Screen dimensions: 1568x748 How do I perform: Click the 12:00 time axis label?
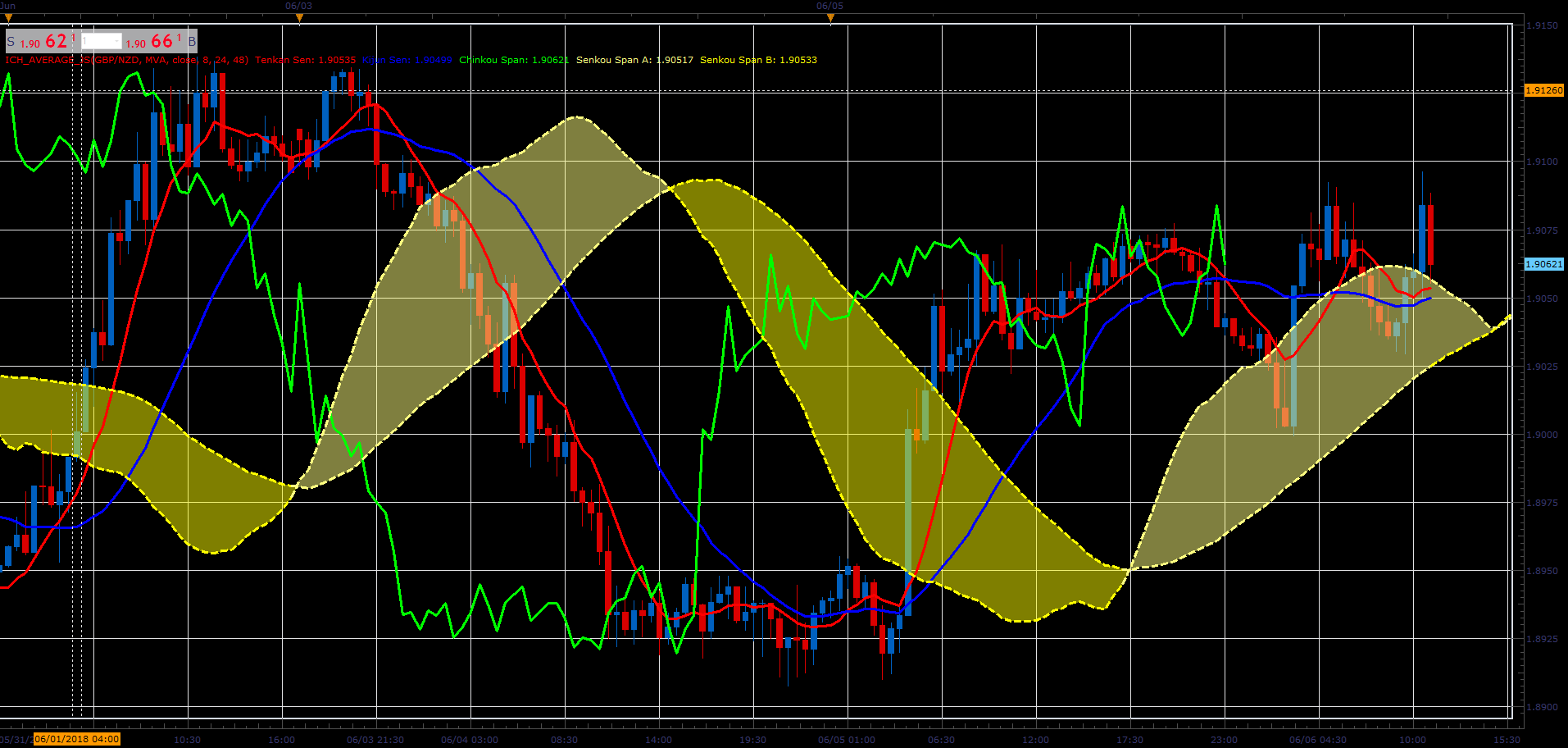tap(1035, 740)
